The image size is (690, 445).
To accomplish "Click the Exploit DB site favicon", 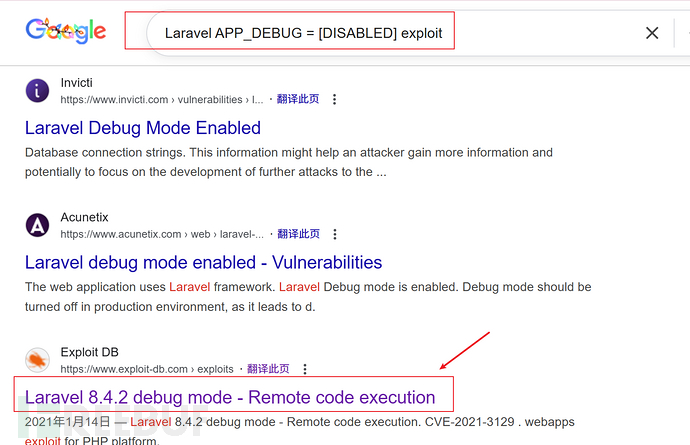I will point(38,361).
